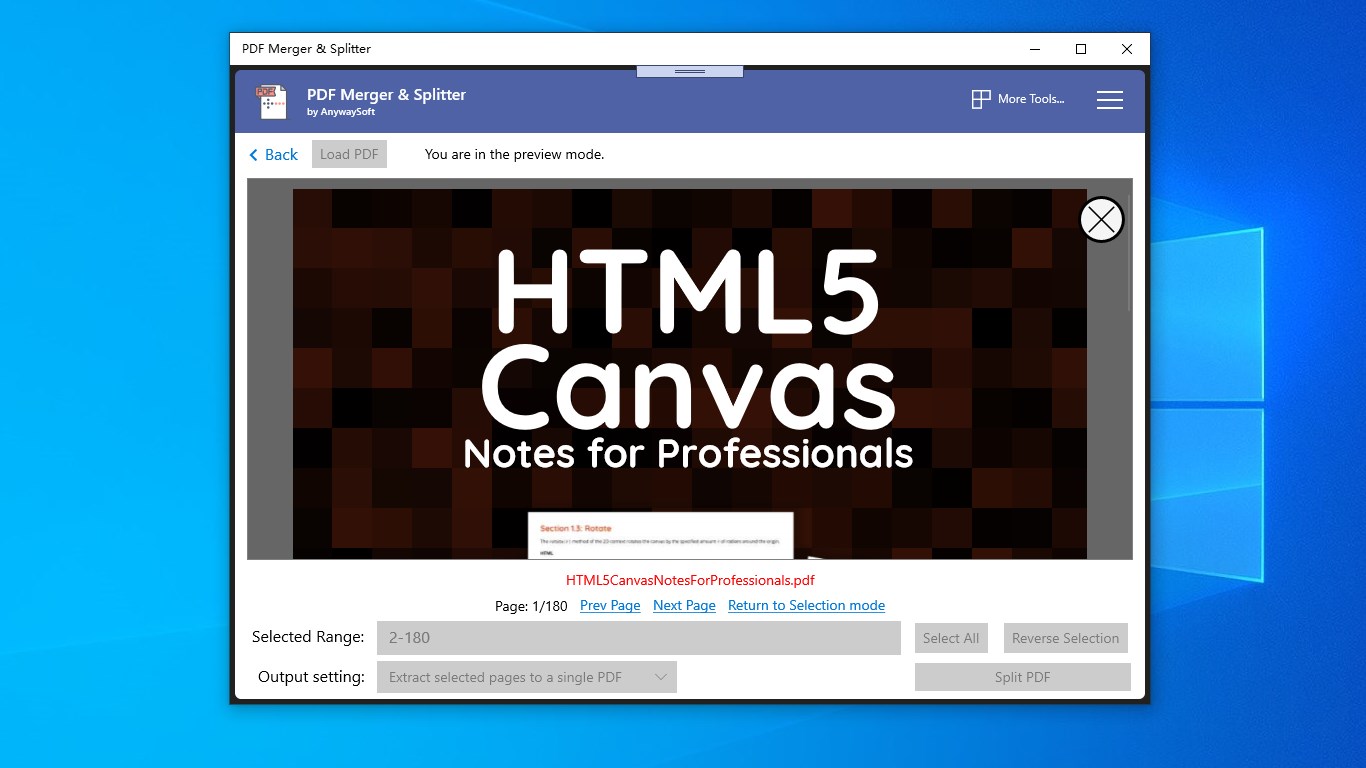Image resolution: width=1366 pixels, height=768 pixels.
Task: Click Return to Selection mode
Action: (806, 605)
